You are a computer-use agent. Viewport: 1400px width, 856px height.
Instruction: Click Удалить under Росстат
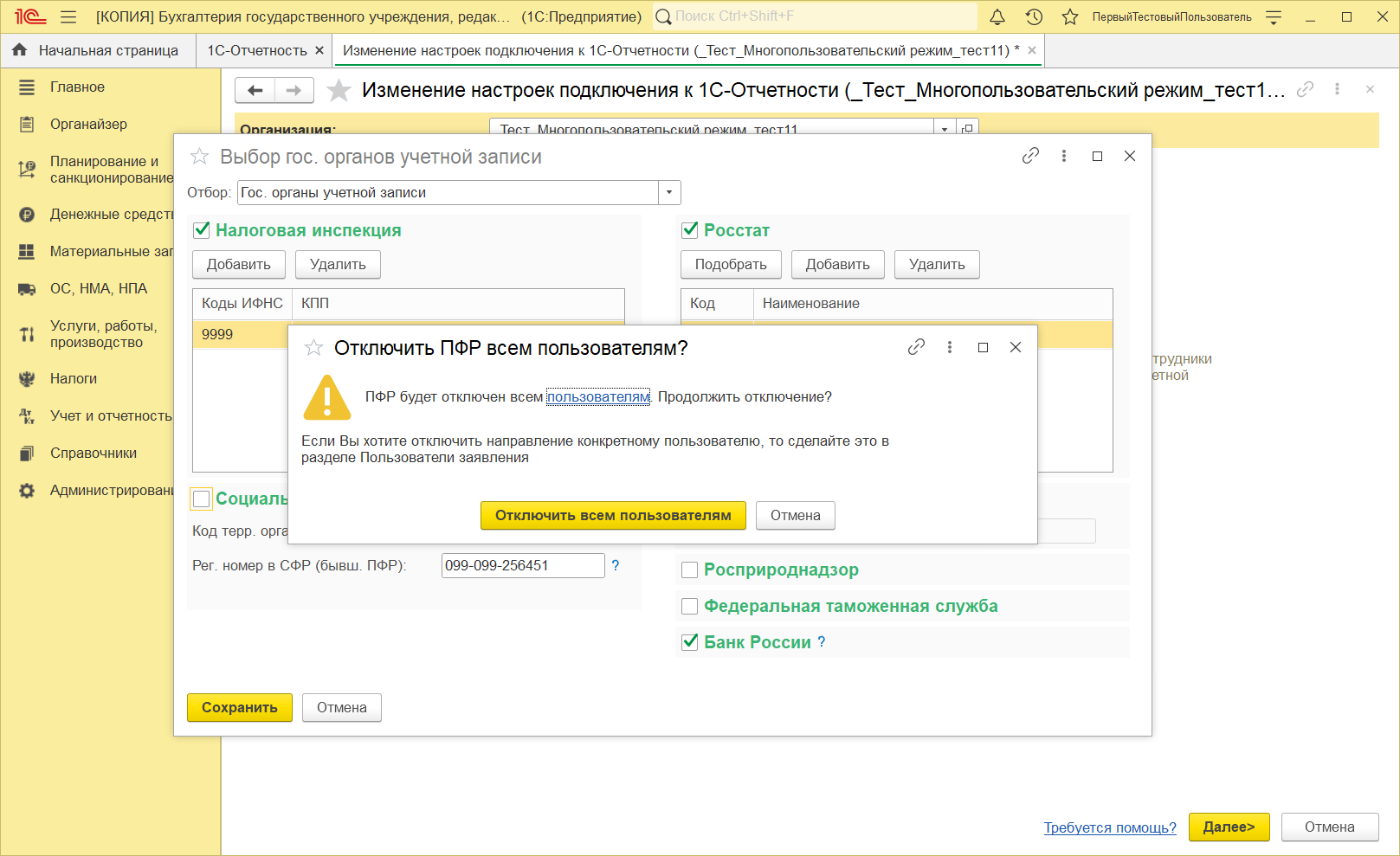tap(937, 264)
